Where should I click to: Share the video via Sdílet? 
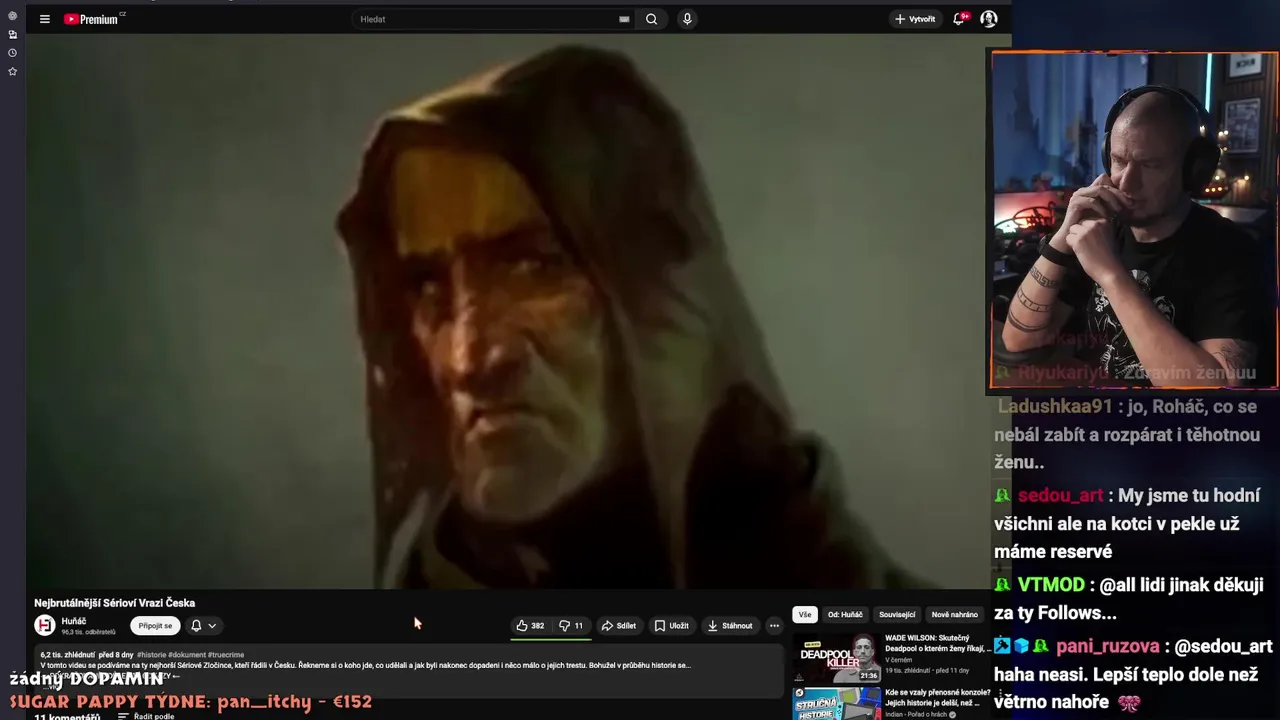[x=618, y=626]
